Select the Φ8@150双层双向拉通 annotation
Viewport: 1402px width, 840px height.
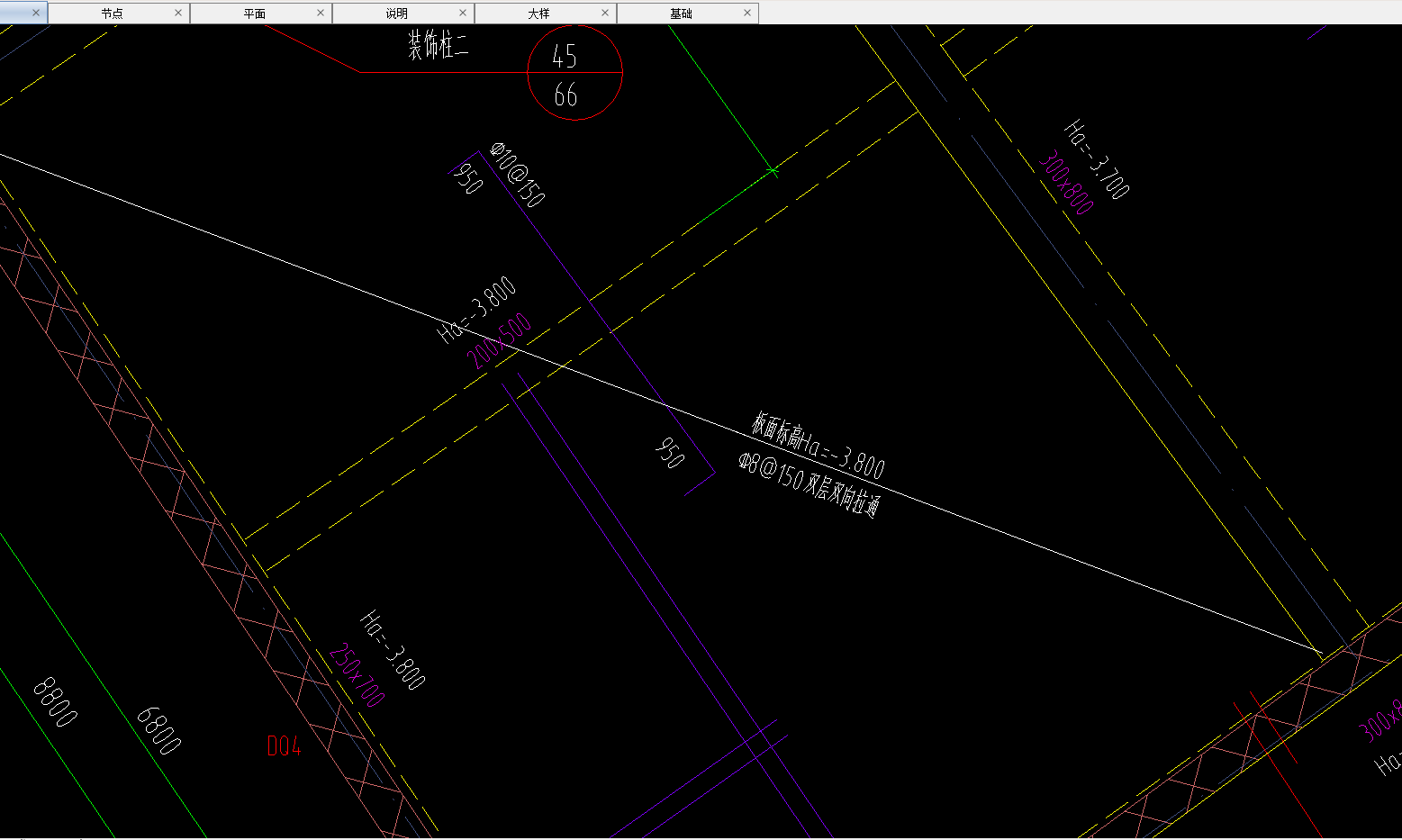coord(809,485)
